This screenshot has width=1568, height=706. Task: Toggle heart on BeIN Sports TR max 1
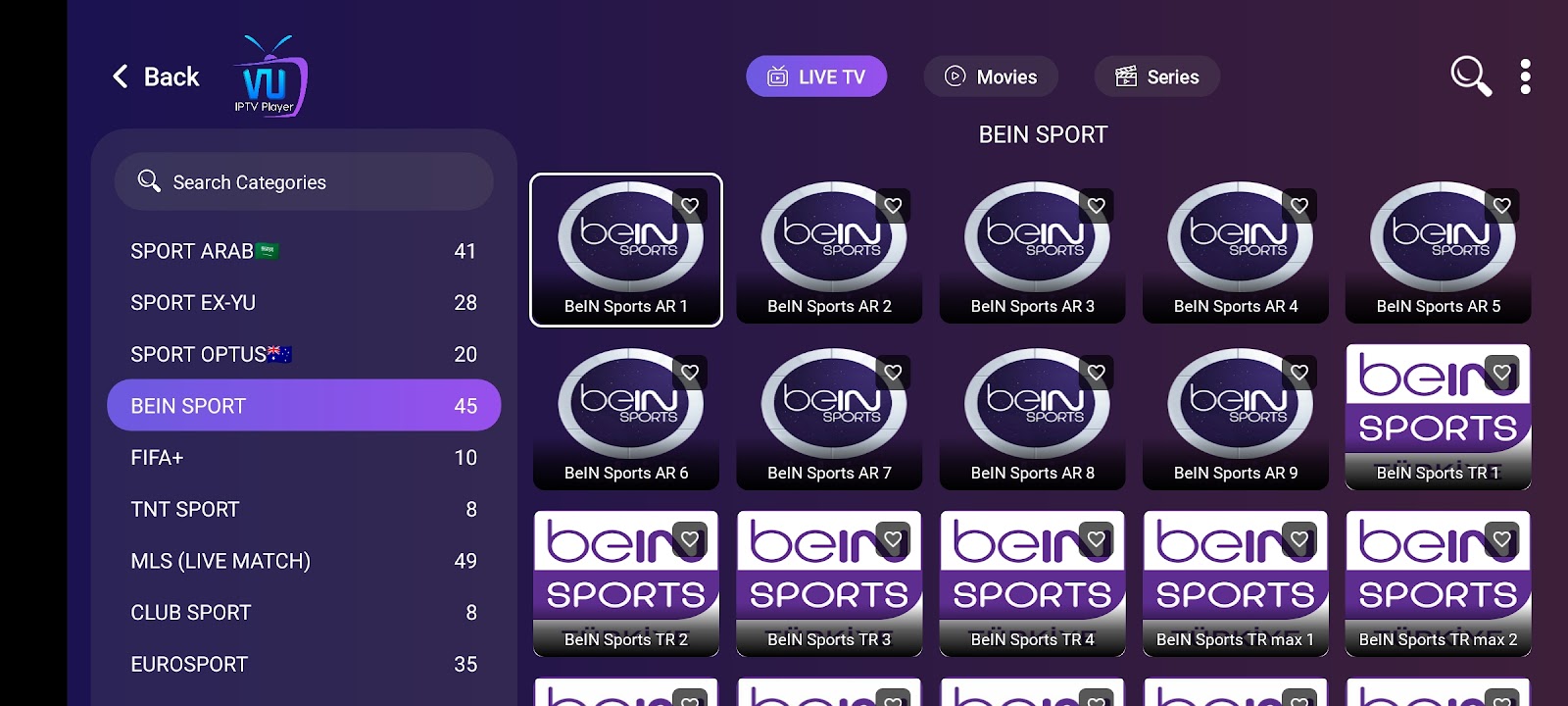(x=1299, y=539)
